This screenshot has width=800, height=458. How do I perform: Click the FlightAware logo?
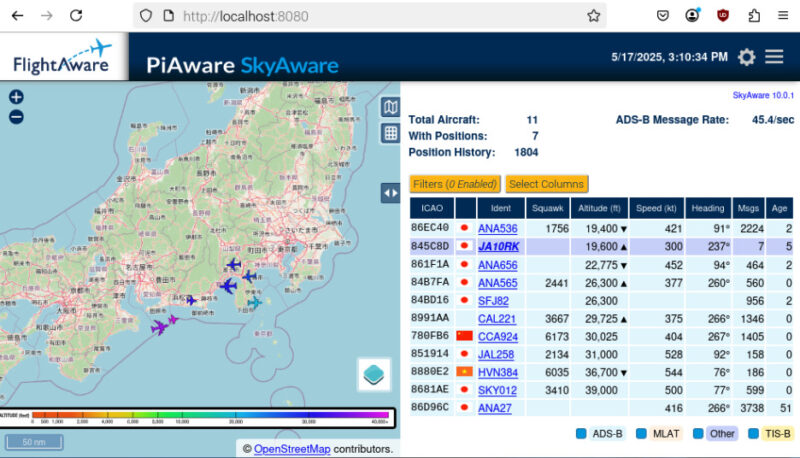(x=63, y=57)
